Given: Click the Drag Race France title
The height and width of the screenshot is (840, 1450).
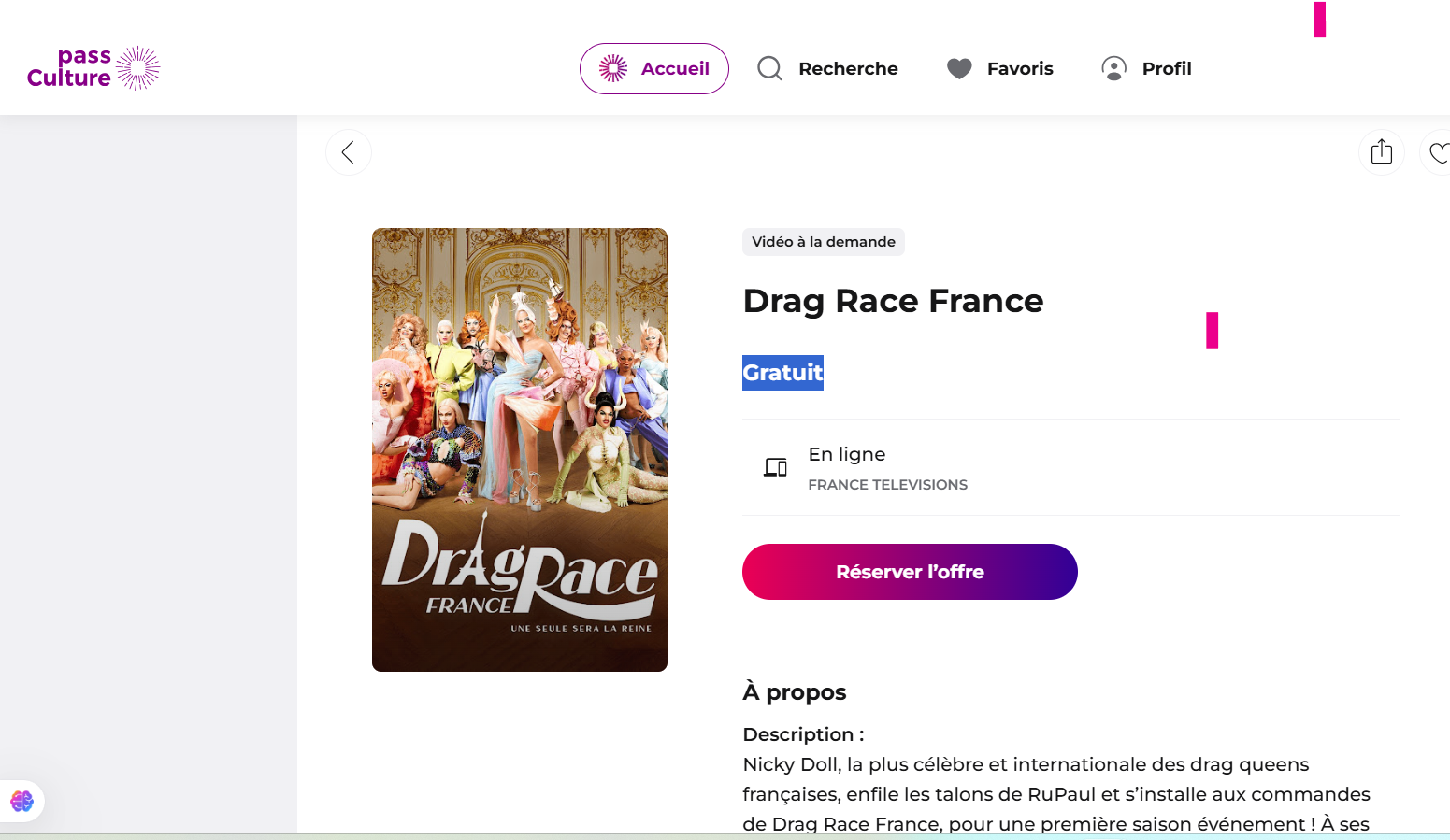Looking at the screenshot, I should 892,302.
